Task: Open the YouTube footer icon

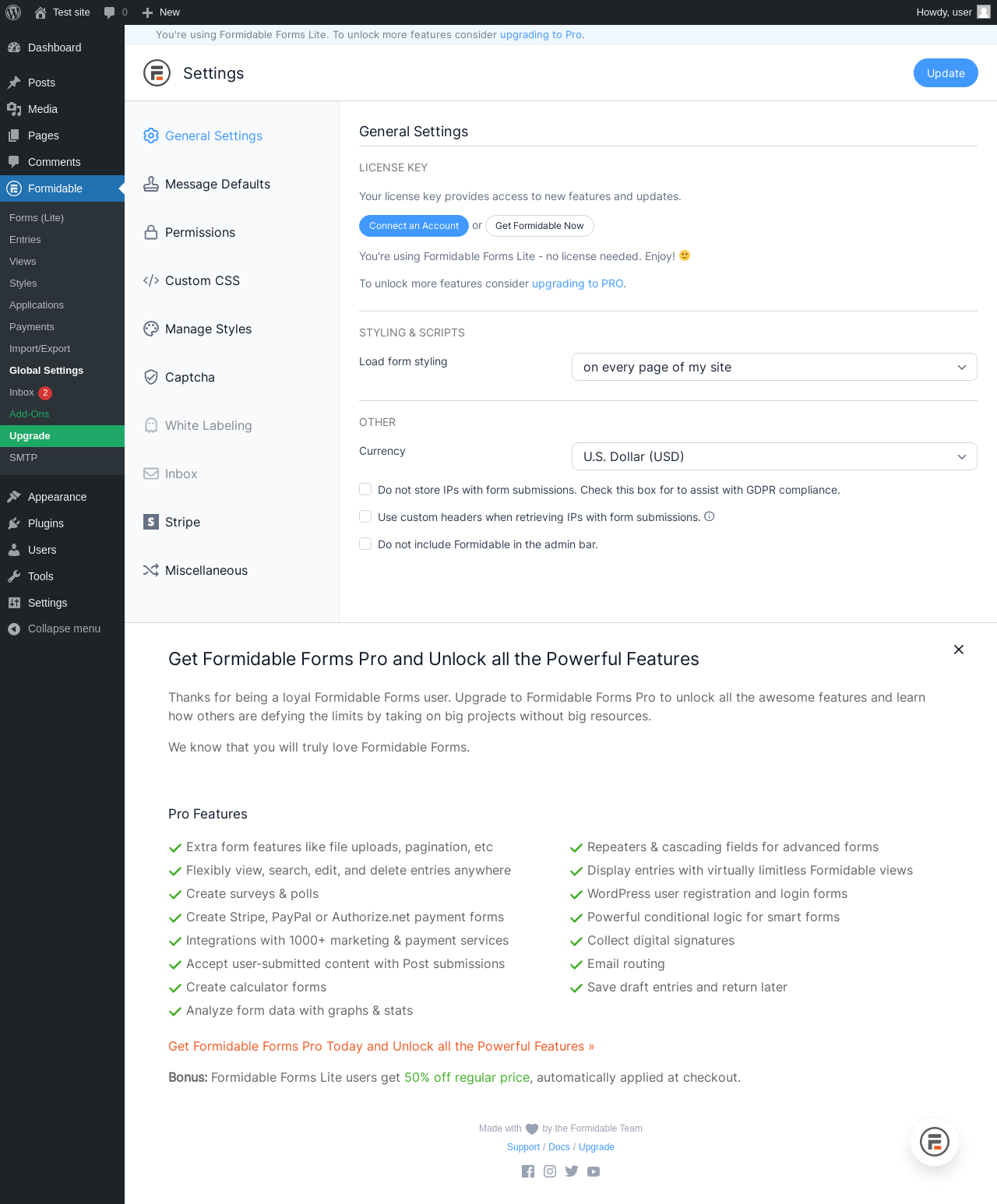Action: 594,1171
